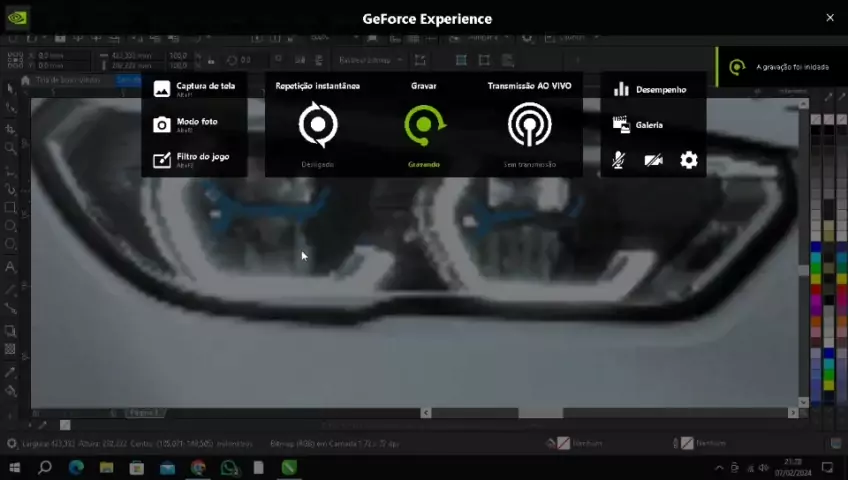Open the Repetição instantânea replay icon
The height and width of the screenshot is (480, 848).
(318, 126)
